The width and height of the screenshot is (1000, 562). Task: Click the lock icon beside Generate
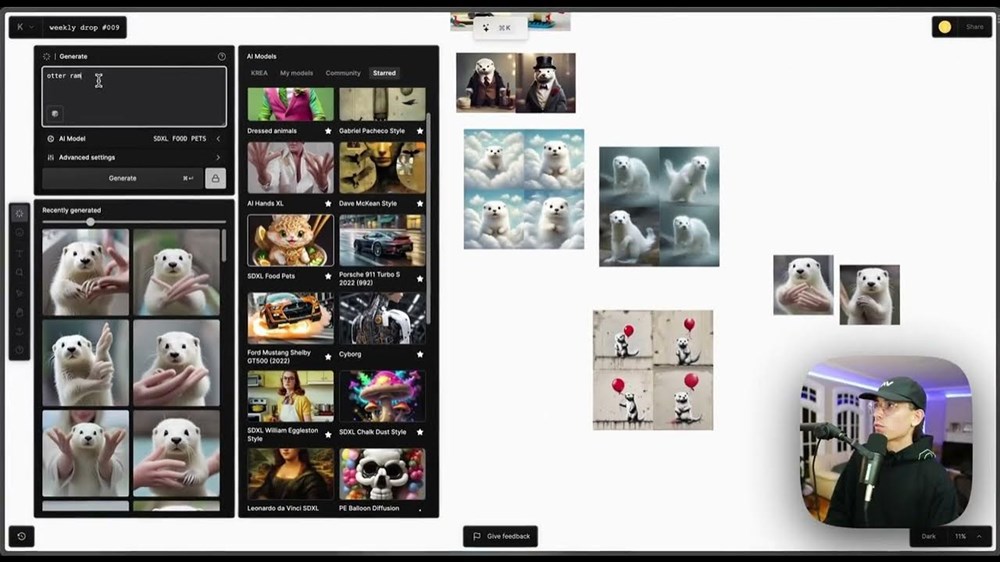pyautogui.click(x=216, y=179)
